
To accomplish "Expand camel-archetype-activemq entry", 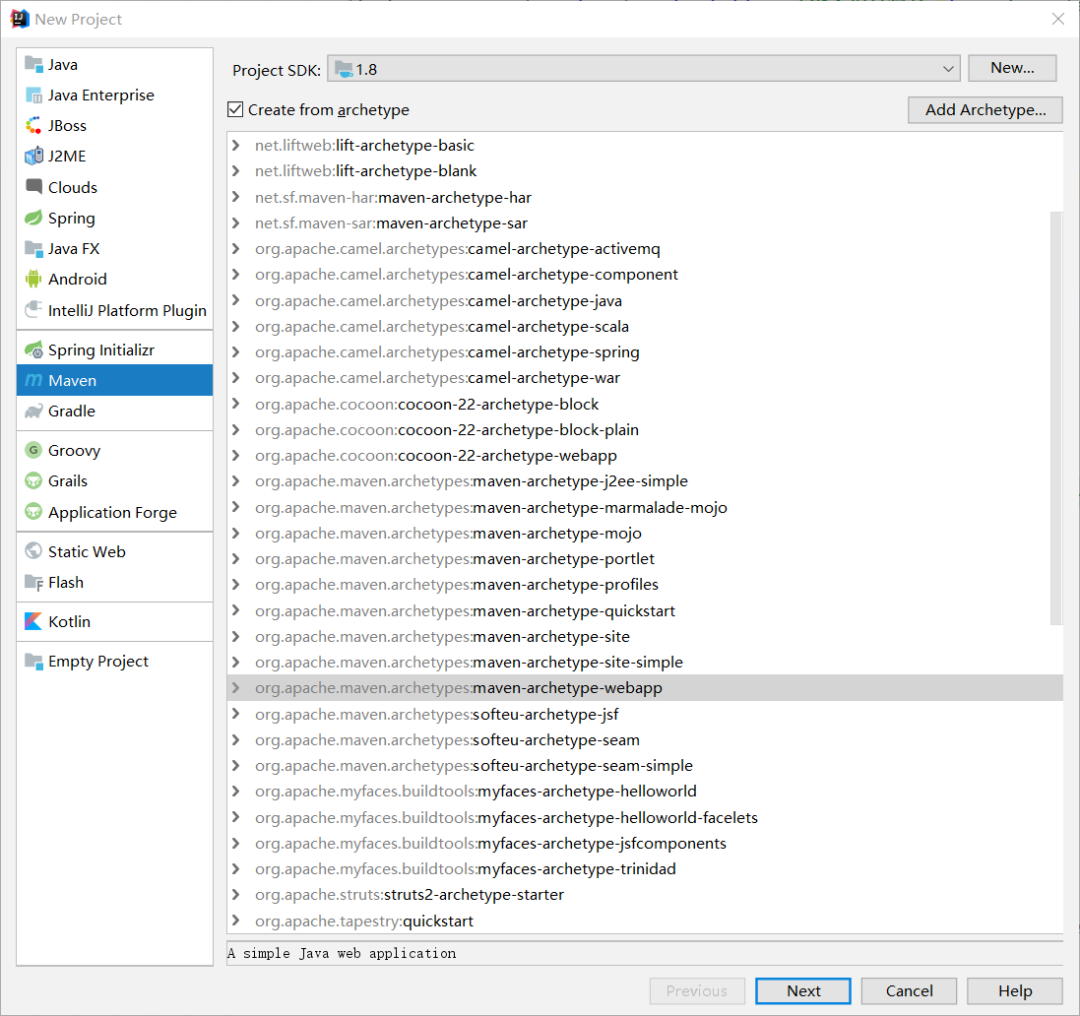I will coord(236,248).
